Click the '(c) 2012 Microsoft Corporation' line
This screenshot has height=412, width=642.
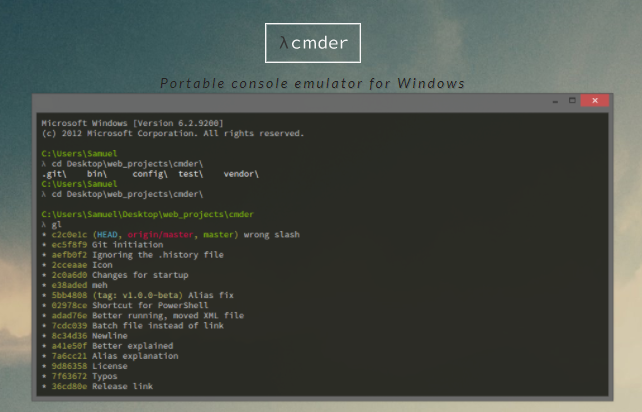point(172,134)
